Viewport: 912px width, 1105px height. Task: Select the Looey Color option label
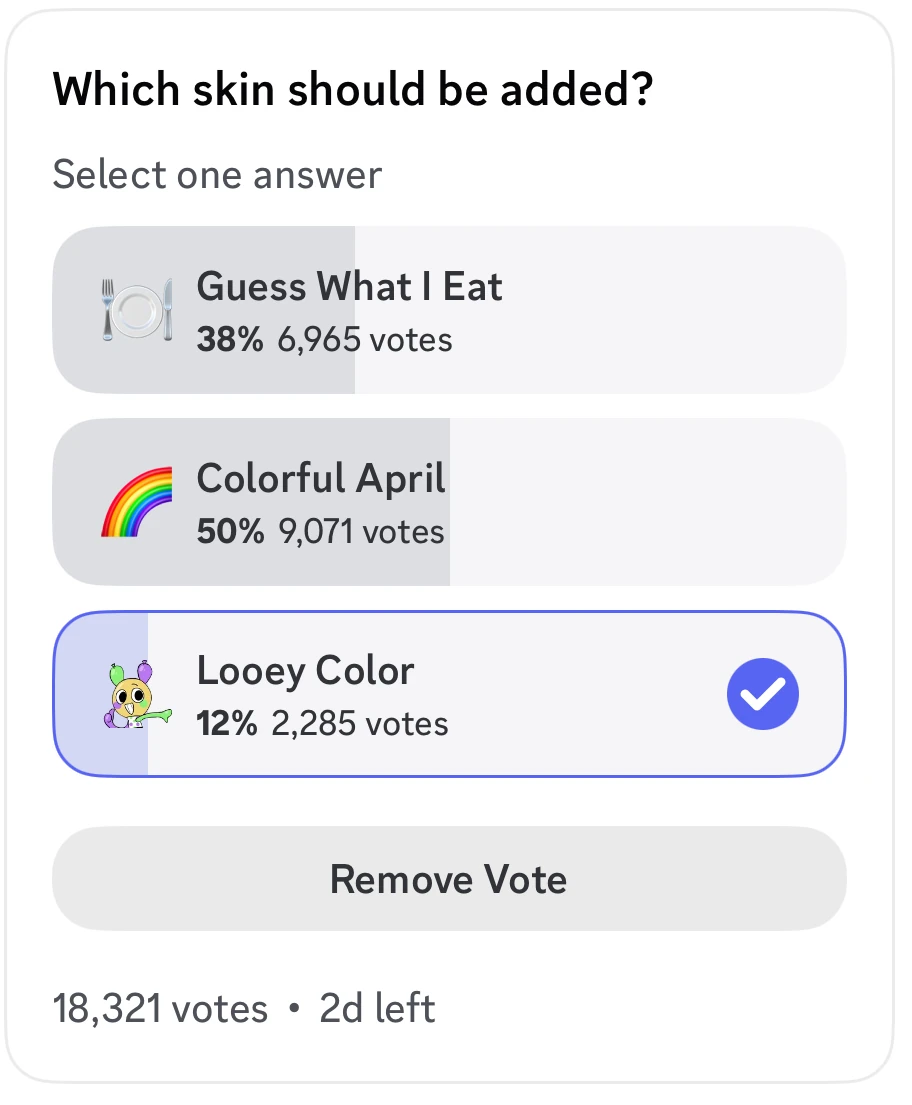(x=305, y=670)
